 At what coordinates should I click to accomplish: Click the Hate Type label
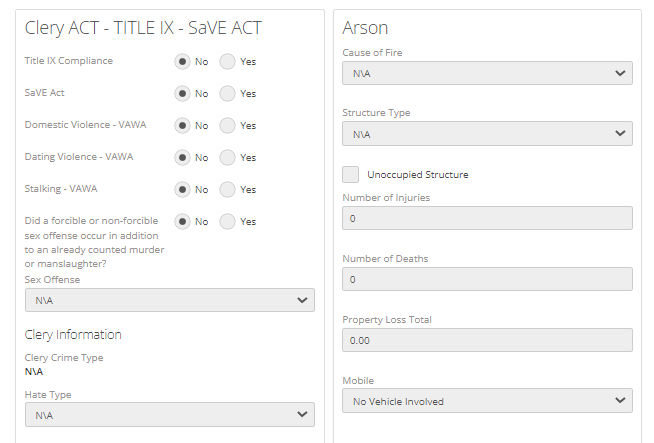click(48, 395)
